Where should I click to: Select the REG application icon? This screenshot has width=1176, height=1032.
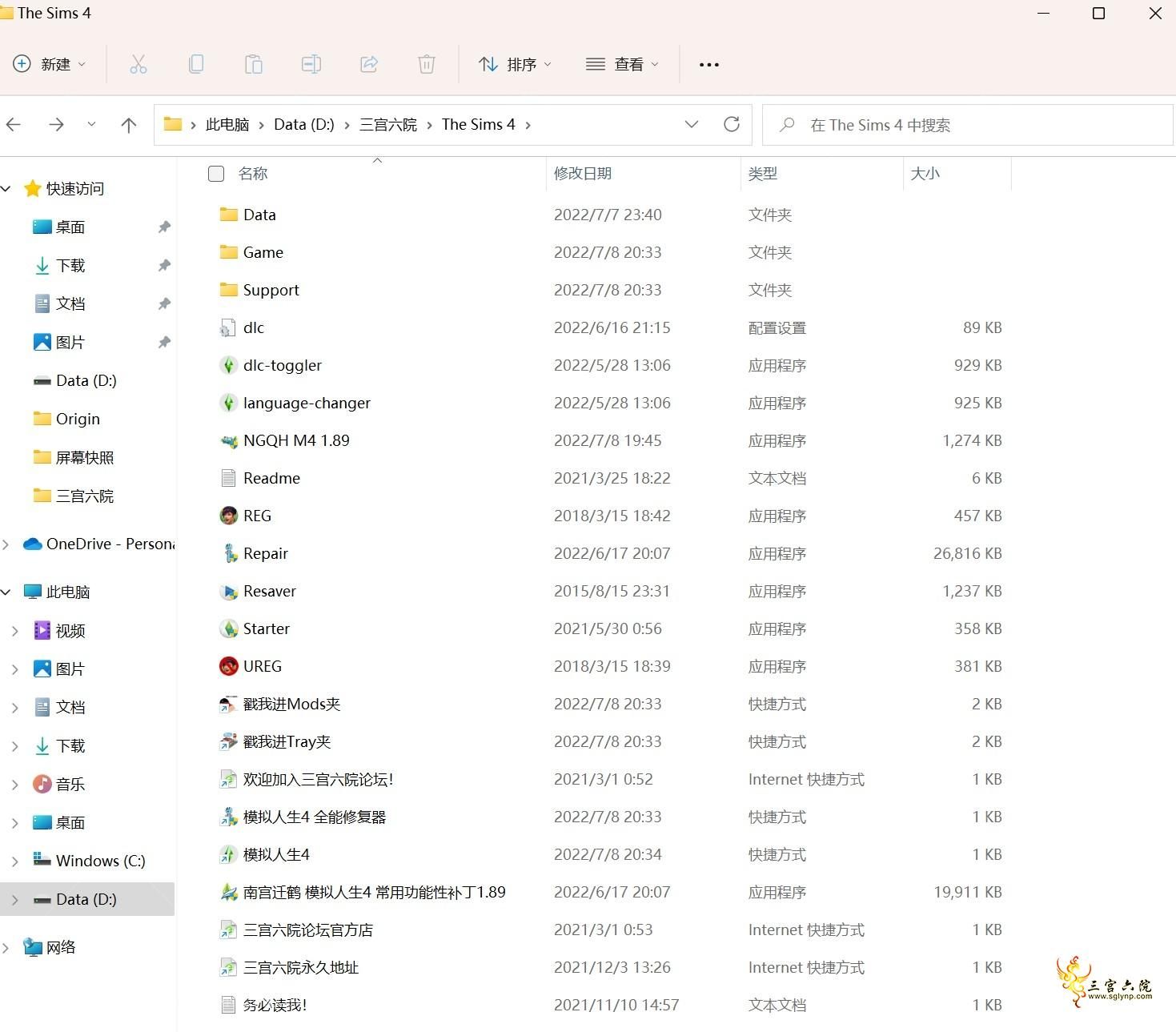[229, 516]
